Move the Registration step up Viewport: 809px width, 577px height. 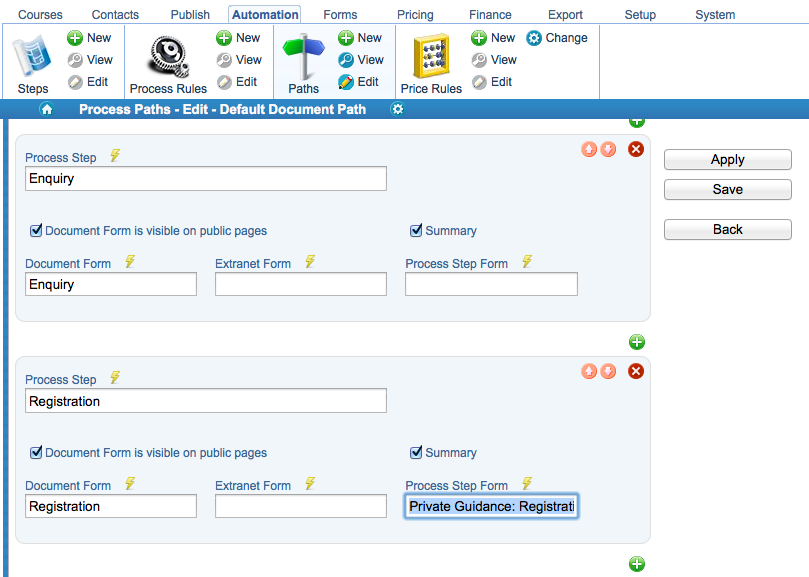click(x=589, y=371)
